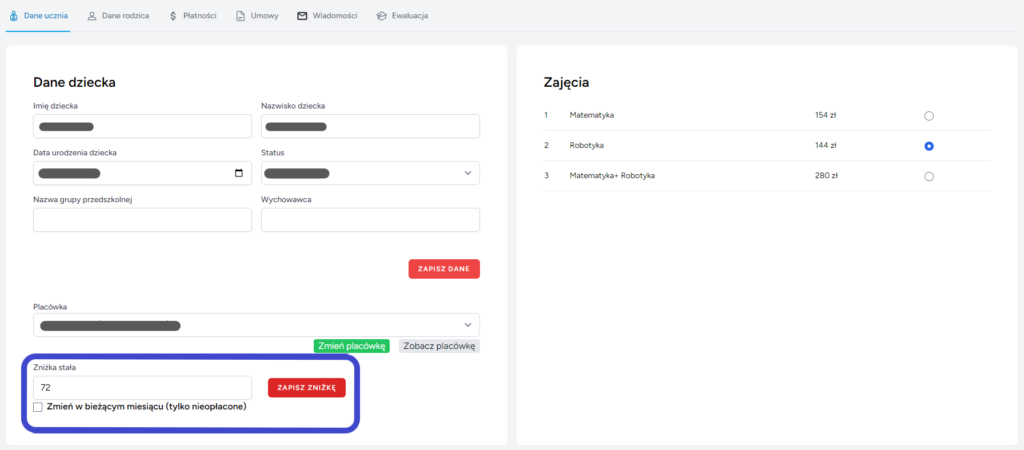Select the Matematyka radio button
This screenshot has height=450, width=1024.
pyautogui.click(x=929, y=116)
